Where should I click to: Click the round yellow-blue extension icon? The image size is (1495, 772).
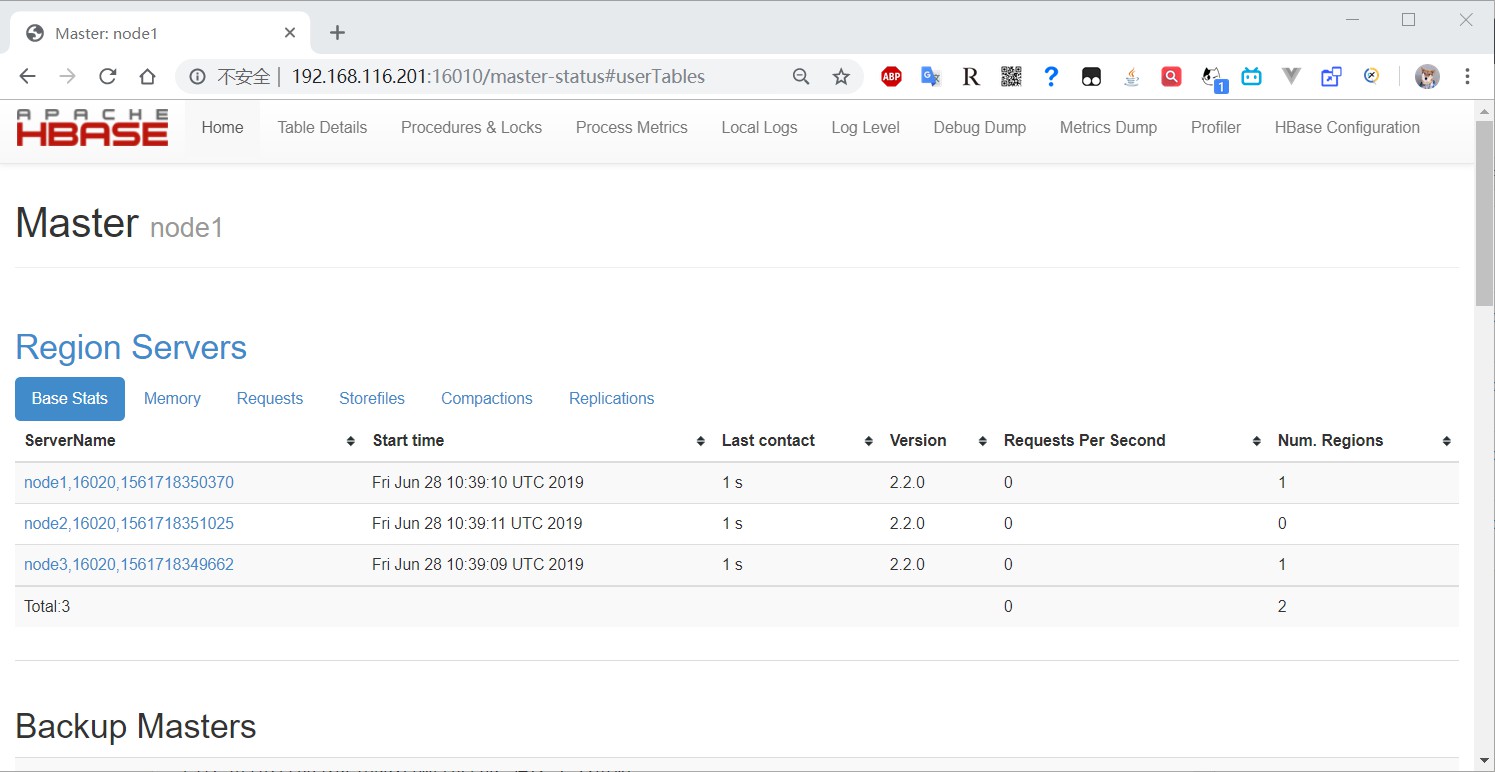pyautogui.click(x=1371, y=77)
